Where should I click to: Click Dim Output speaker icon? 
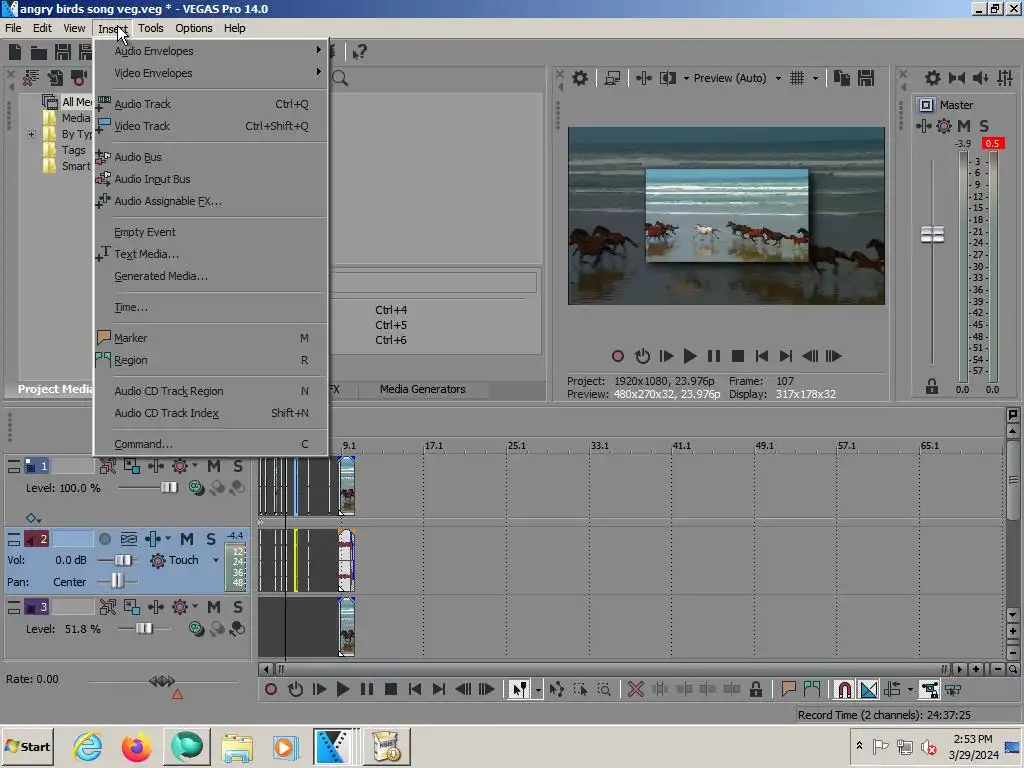pyautogui.click(x=980, y=78)
